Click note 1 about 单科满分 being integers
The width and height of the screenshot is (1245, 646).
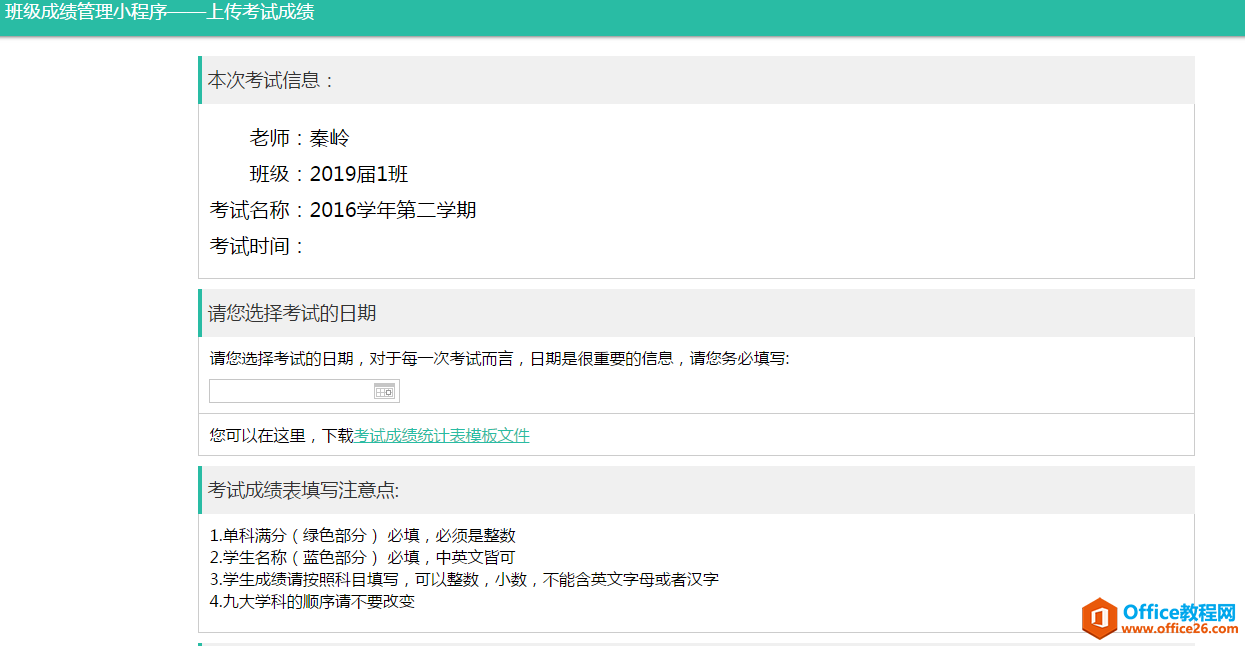tap(363, 536)
